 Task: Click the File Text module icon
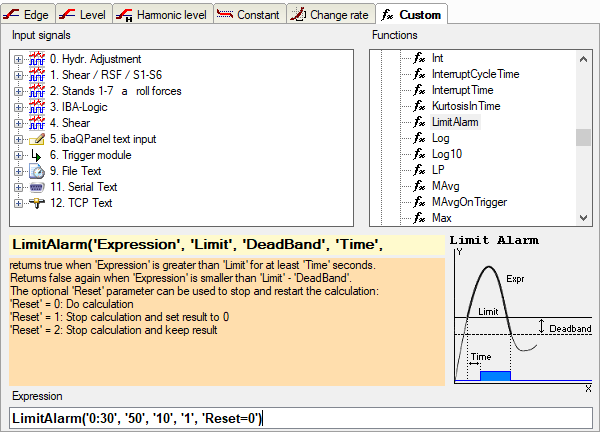[x=37, y=171]
